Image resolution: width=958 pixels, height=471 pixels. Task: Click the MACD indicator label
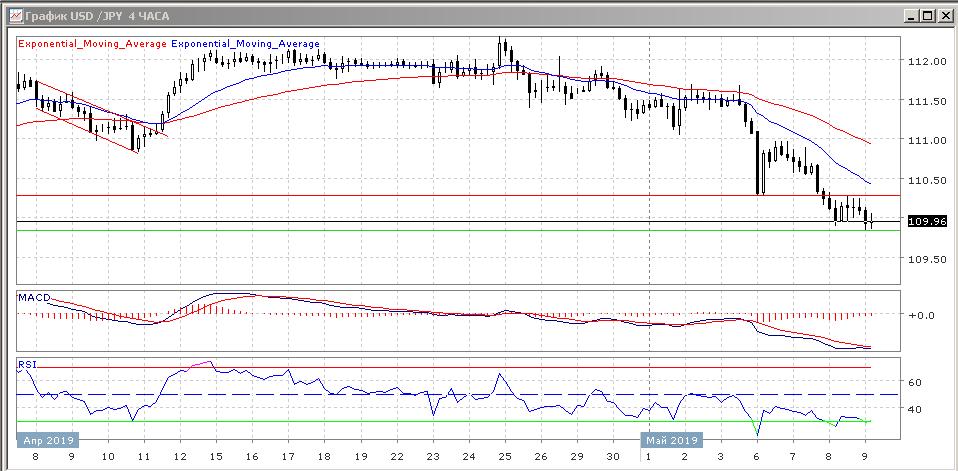point(34,297)
